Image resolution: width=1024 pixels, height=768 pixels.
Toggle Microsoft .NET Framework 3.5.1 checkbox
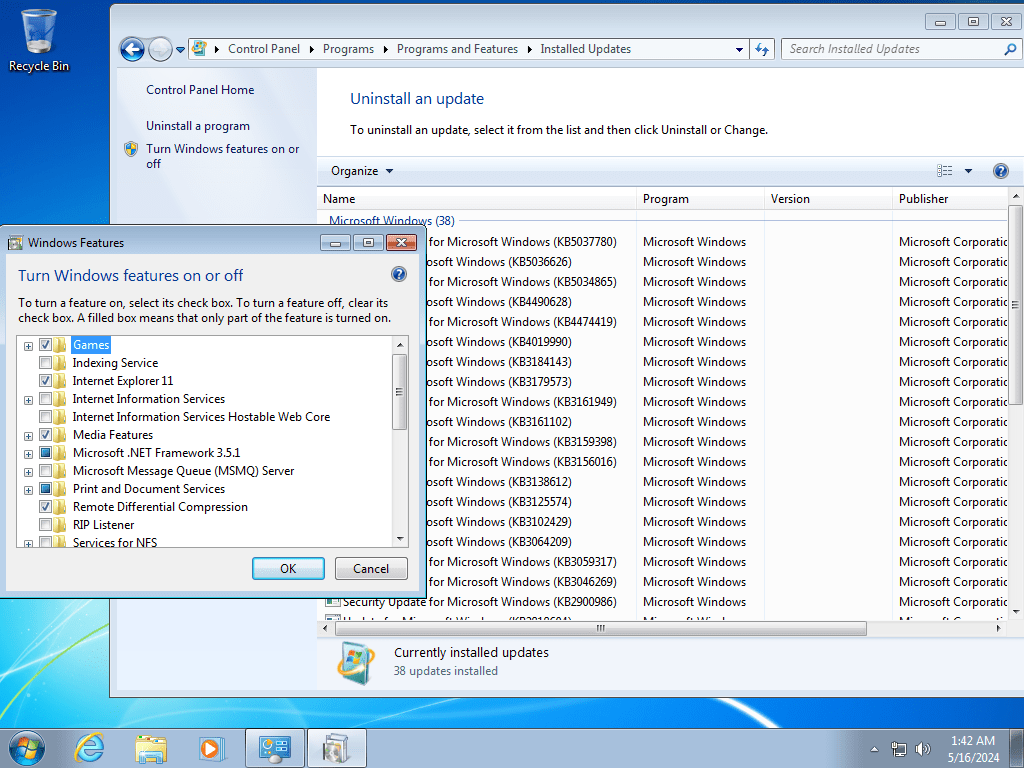[x=46, y=453]
